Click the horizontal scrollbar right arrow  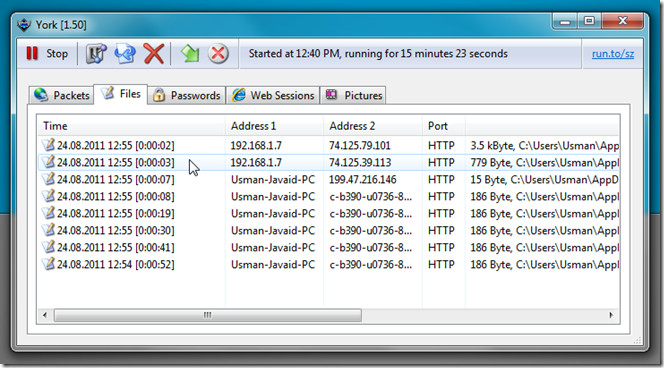pyautogui.click(x=611, y=315)
